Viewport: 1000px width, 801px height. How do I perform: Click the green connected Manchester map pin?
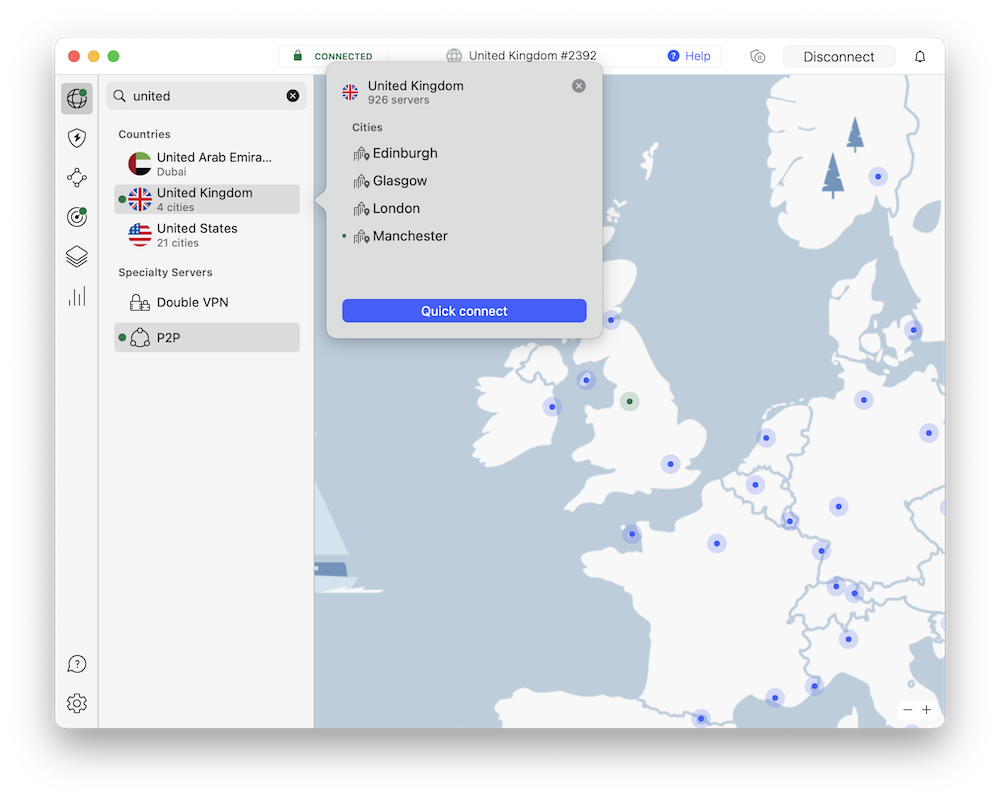click(629, 401)
